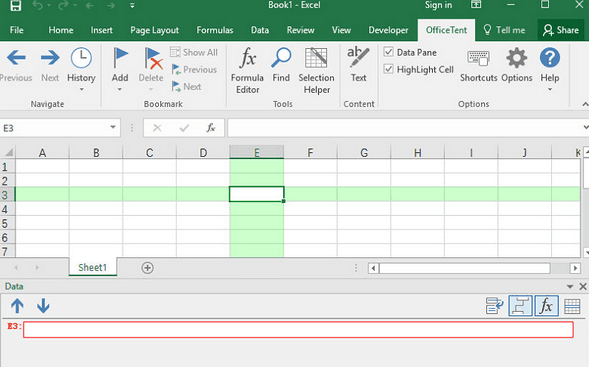Screen dimensions: 589x367
Task: Select the Sheet1 tab
Action: click(x=92, y=267)
